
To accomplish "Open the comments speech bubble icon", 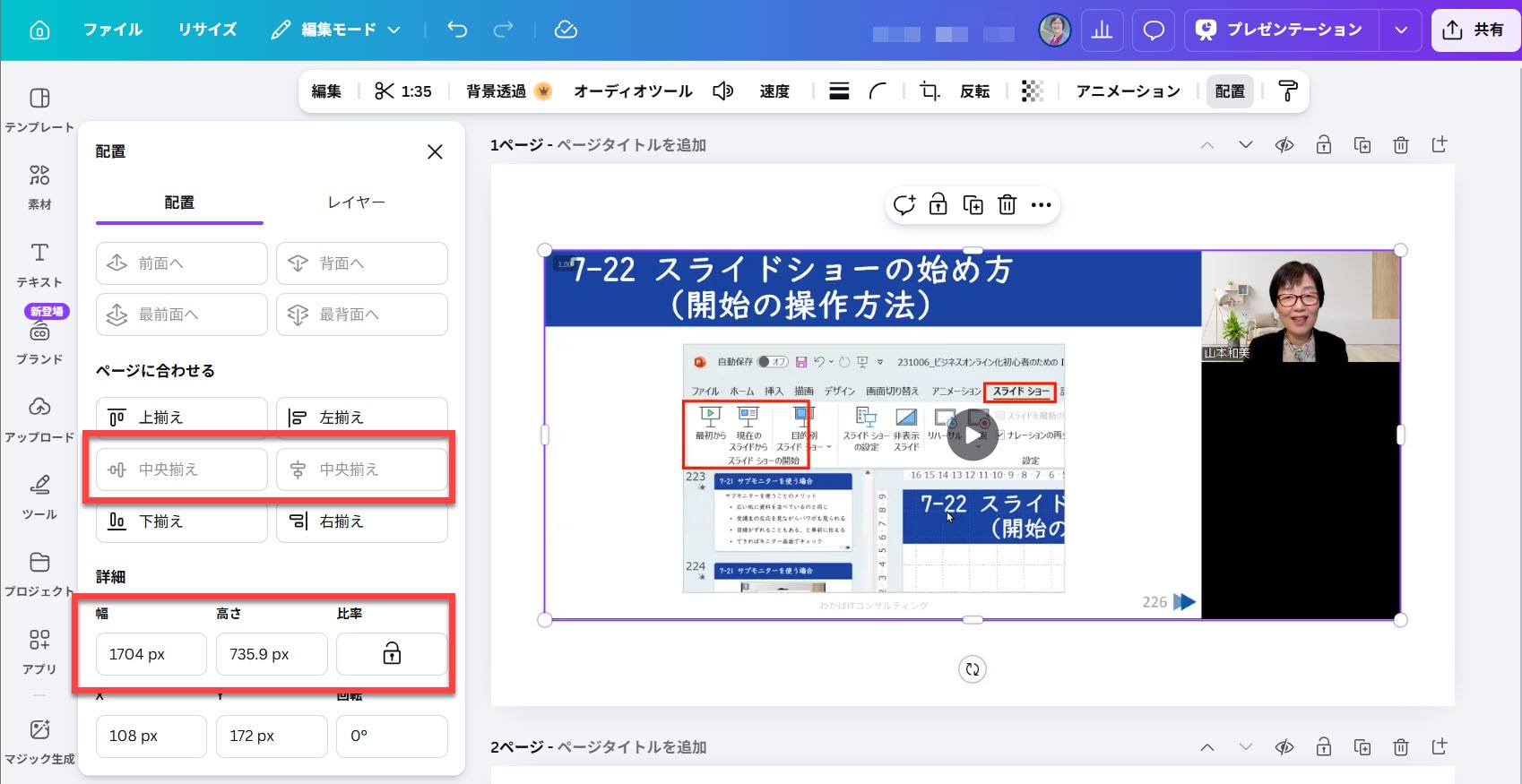I will tap(1154, 30).
